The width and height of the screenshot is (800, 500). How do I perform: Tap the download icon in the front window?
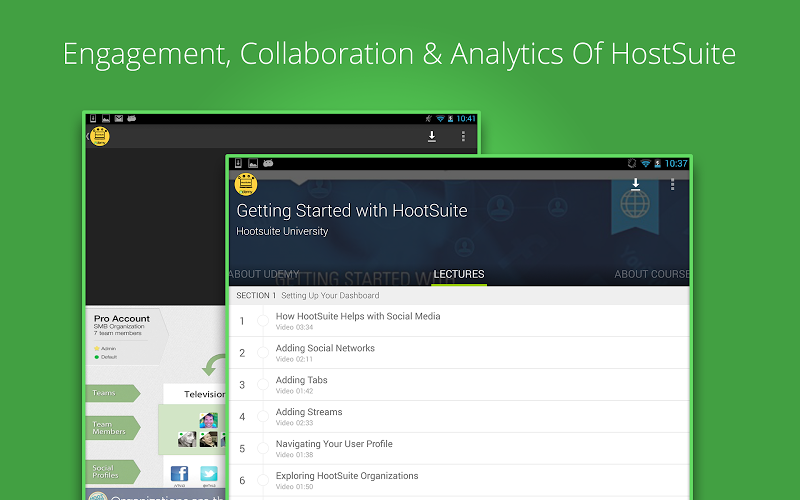tap(635, 184)
